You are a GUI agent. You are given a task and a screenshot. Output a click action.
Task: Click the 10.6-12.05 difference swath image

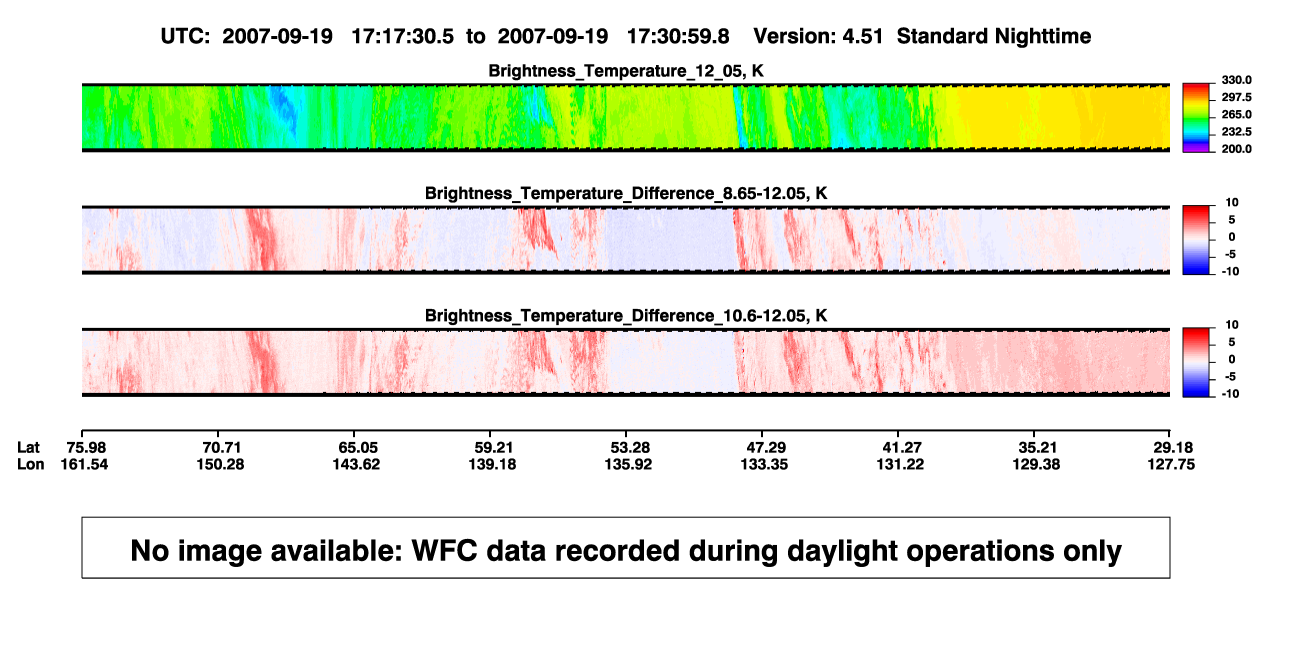pos(626,362)
